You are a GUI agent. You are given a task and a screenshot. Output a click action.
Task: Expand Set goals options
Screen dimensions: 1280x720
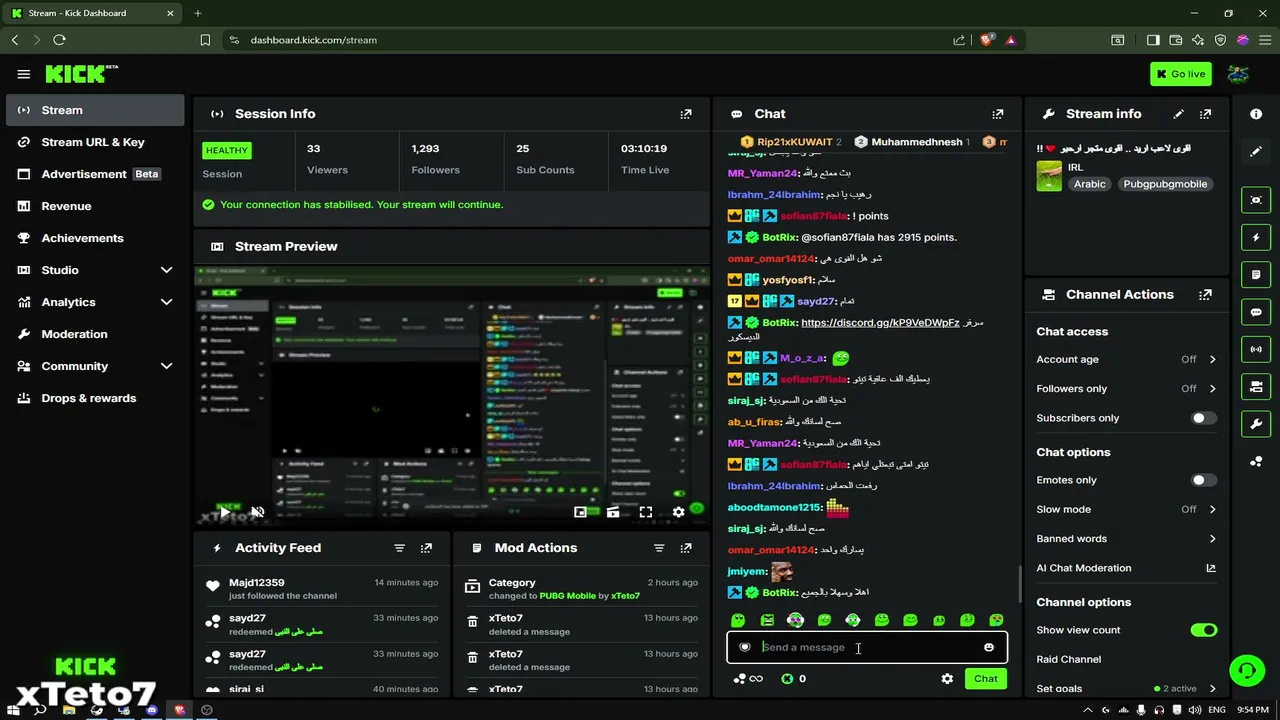click(1212, 688)
